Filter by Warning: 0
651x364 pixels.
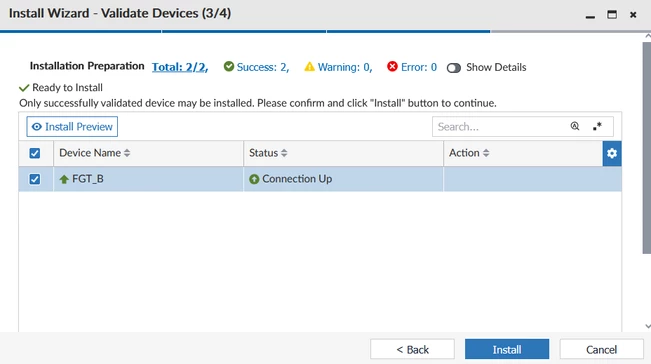click(345, 67)
